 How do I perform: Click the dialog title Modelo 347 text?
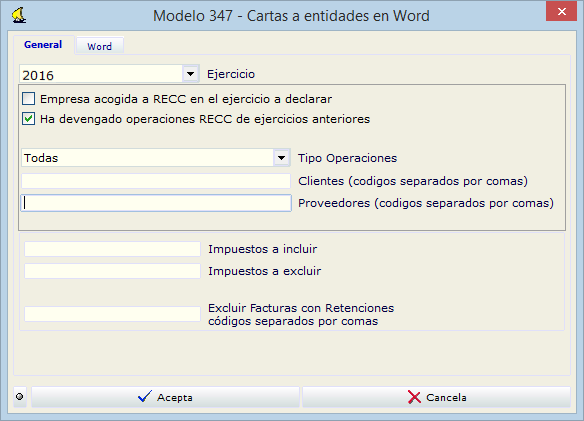coord(291,16)
